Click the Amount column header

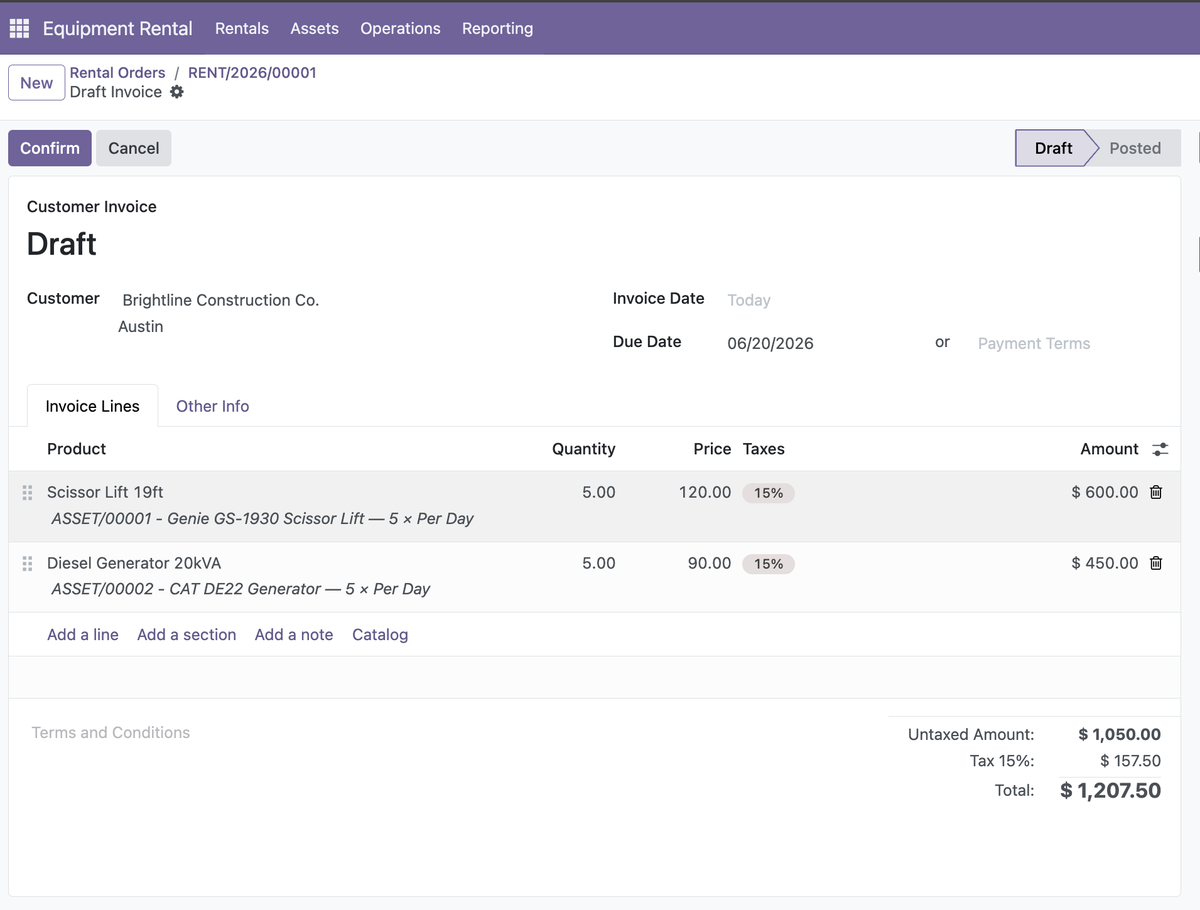point(1109,449)
